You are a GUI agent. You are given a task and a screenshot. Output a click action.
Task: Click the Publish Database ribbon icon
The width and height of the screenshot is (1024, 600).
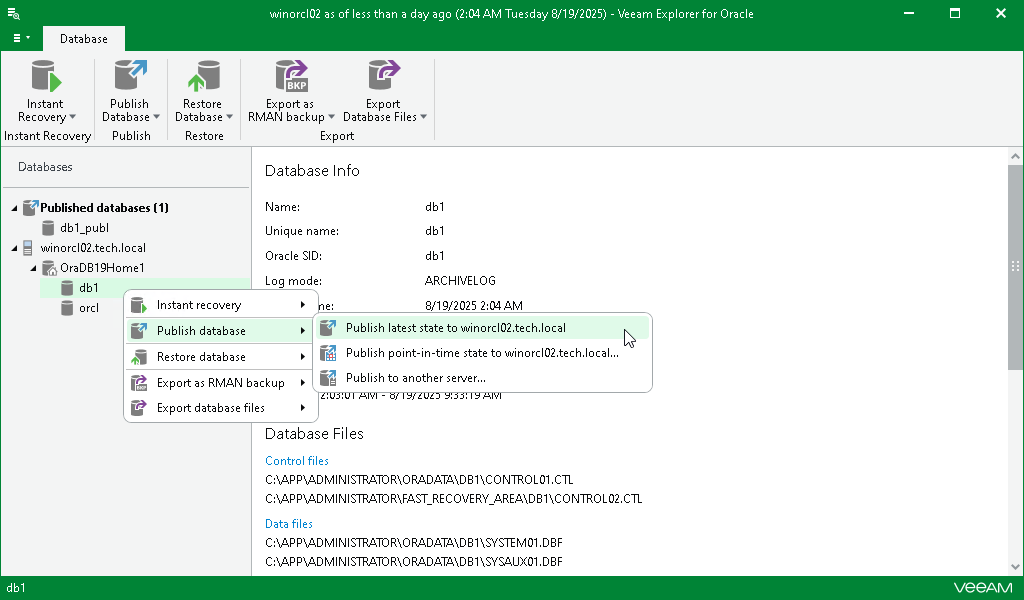(x=130, y=76)
